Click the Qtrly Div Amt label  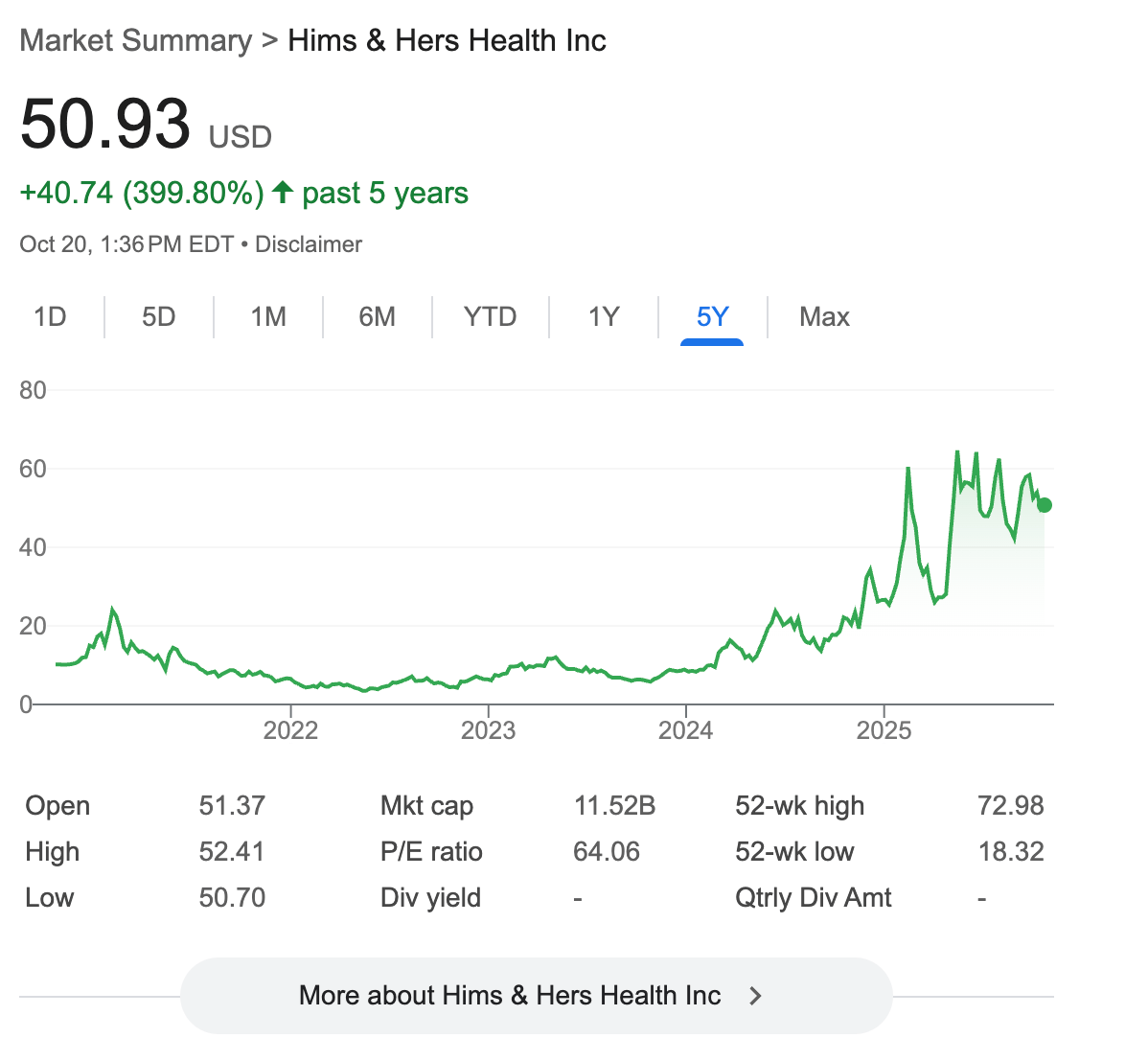(x=814, y=898)
